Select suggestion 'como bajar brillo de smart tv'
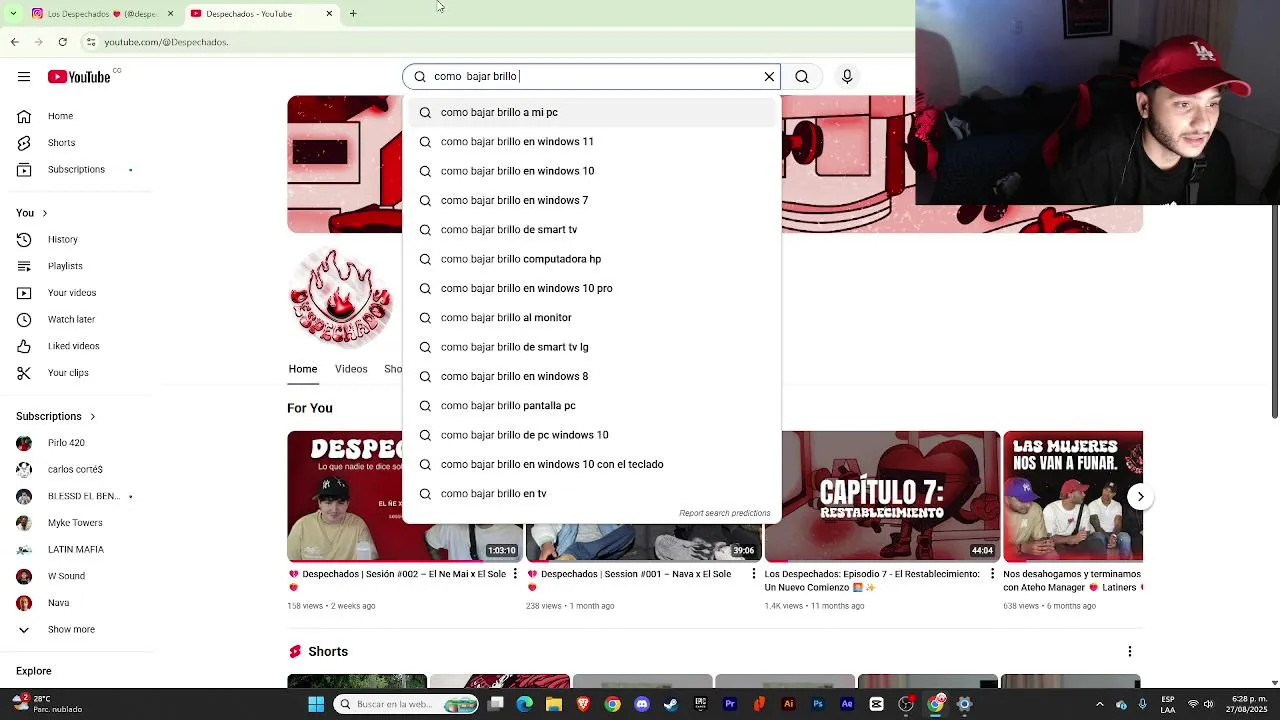Viewport: 1280px width, 720px height. (591, 230)
